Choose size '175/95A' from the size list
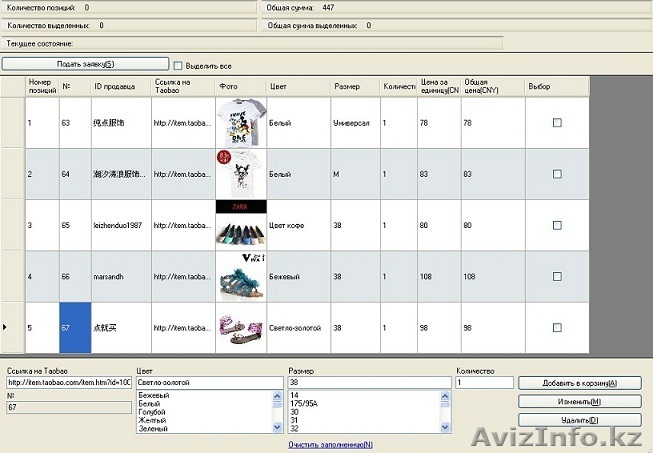653x453 pixels. click(302, 404)
